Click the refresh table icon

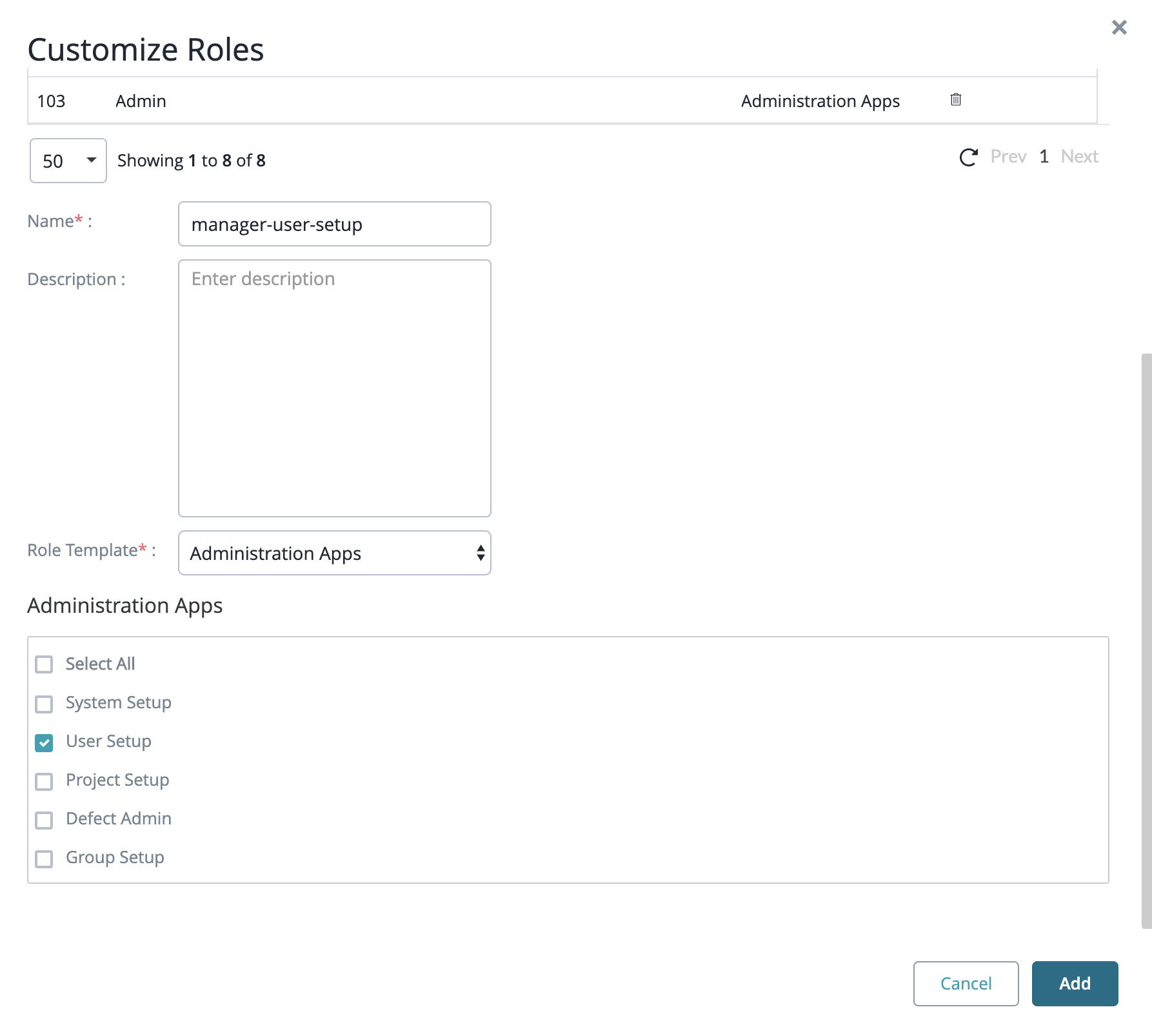tap(968, 157)
